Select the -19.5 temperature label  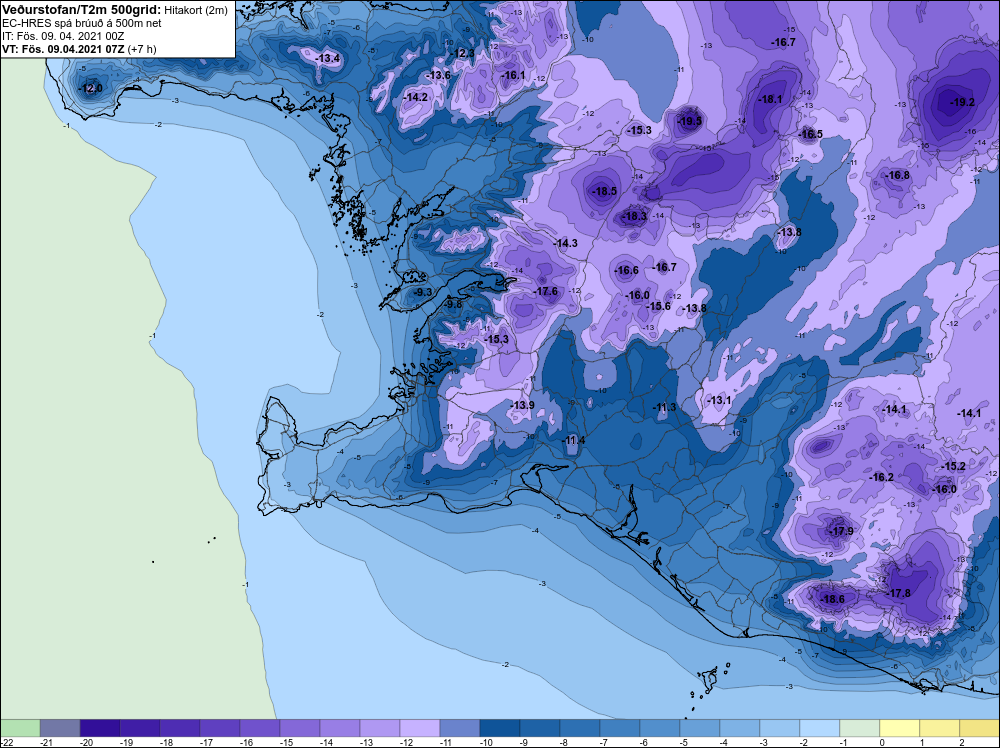[689, 121]
